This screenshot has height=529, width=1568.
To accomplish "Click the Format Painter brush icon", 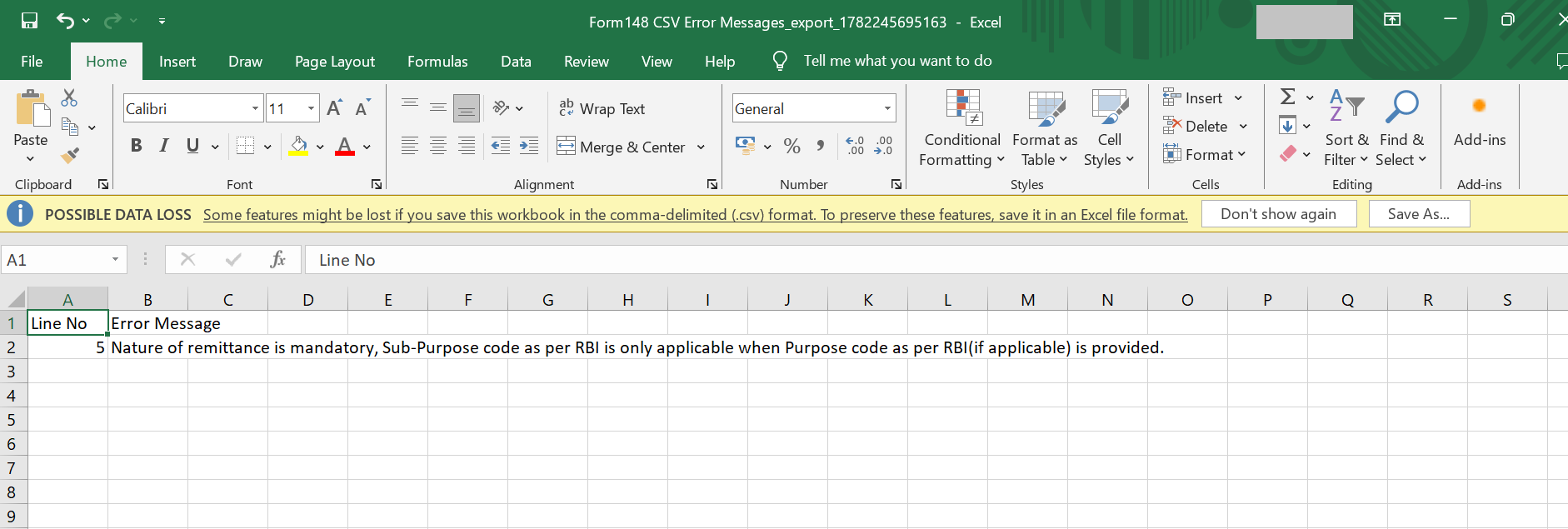I will click(x=70, y=155).
